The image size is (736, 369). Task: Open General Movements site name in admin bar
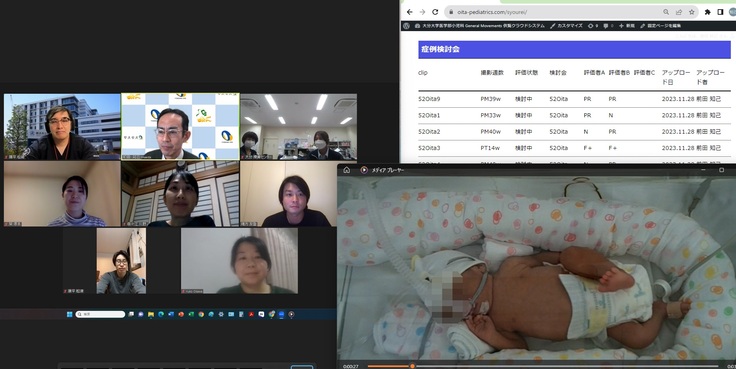coord(480,26)
